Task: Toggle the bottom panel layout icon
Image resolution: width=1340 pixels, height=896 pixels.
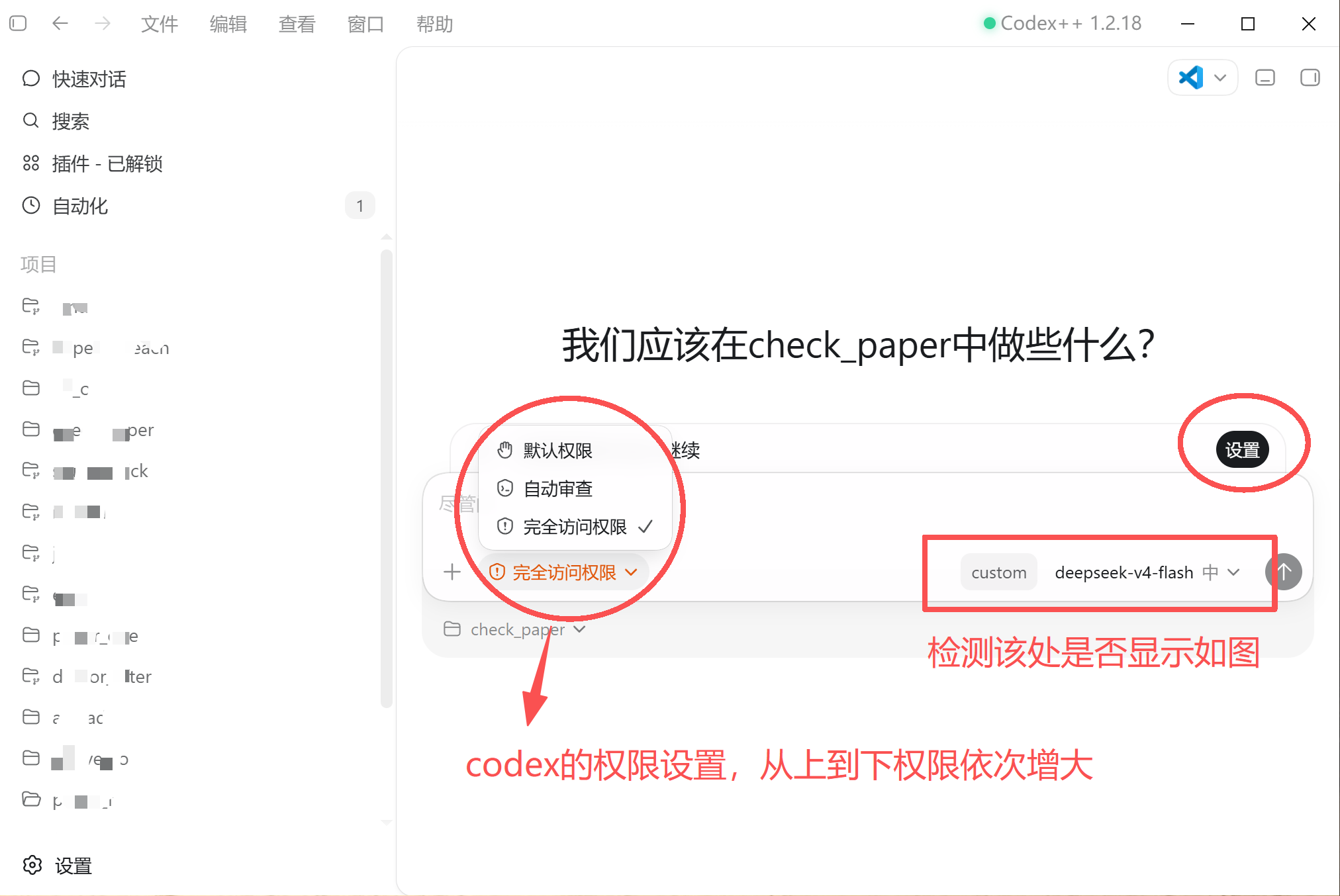Action: click(x=1265, y=77)
